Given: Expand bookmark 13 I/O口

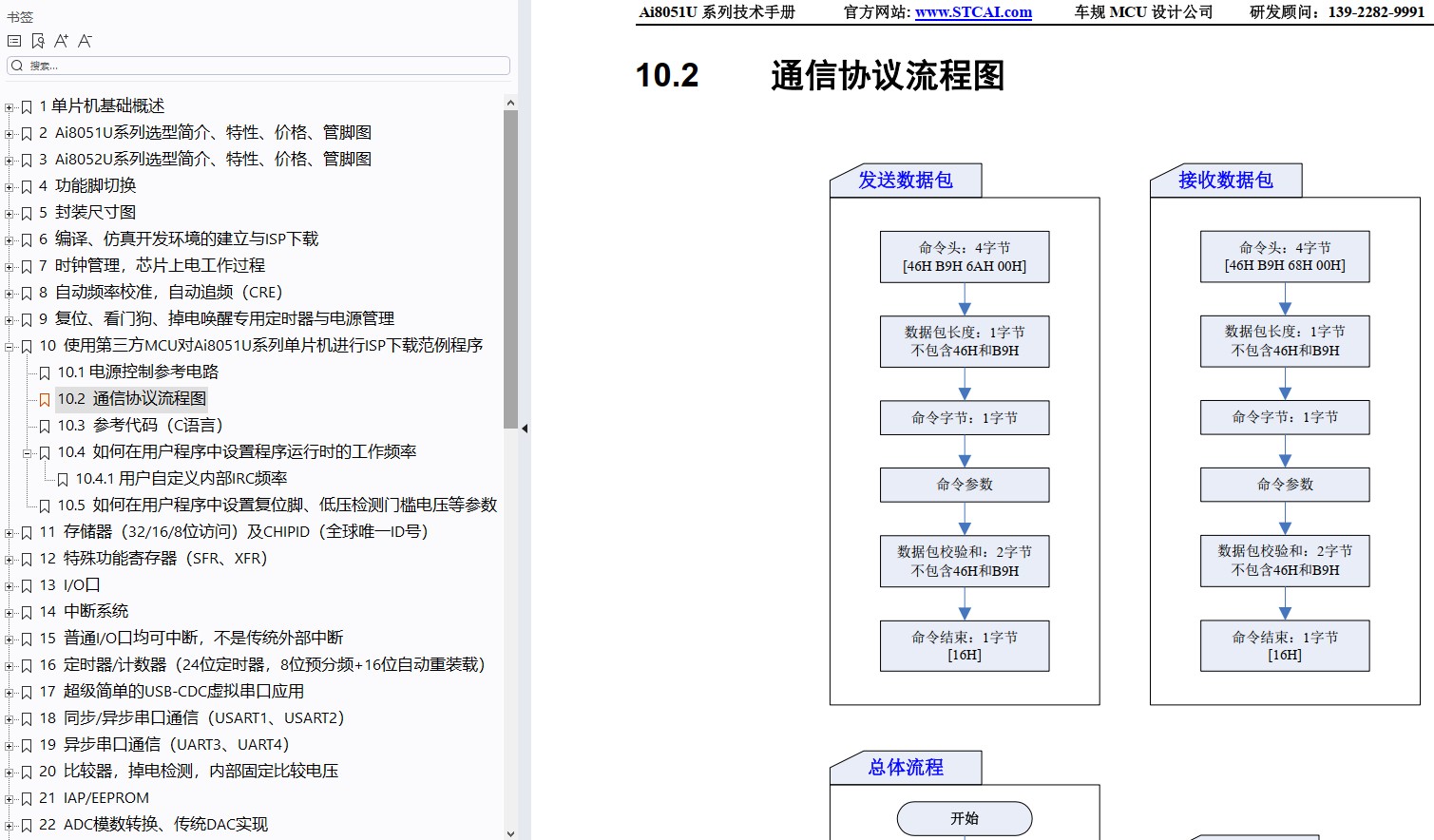Looking at the screenshot, I should point(10,586).
